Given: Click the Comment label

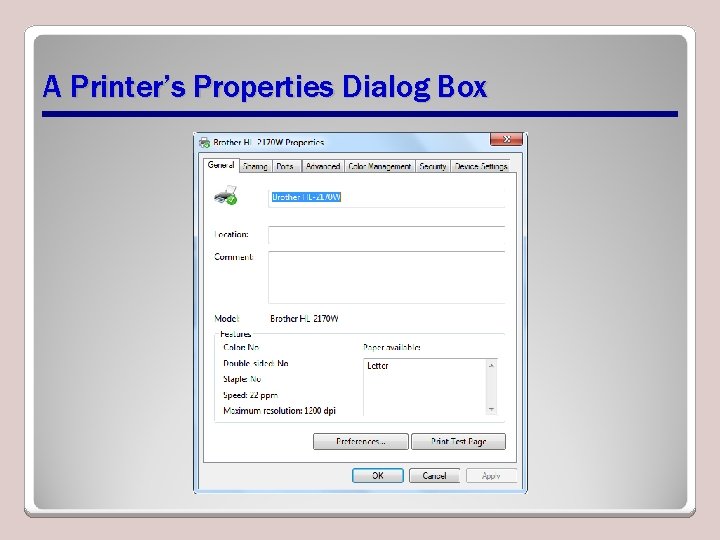Looking at the screenshot, I should click(234, 257).
